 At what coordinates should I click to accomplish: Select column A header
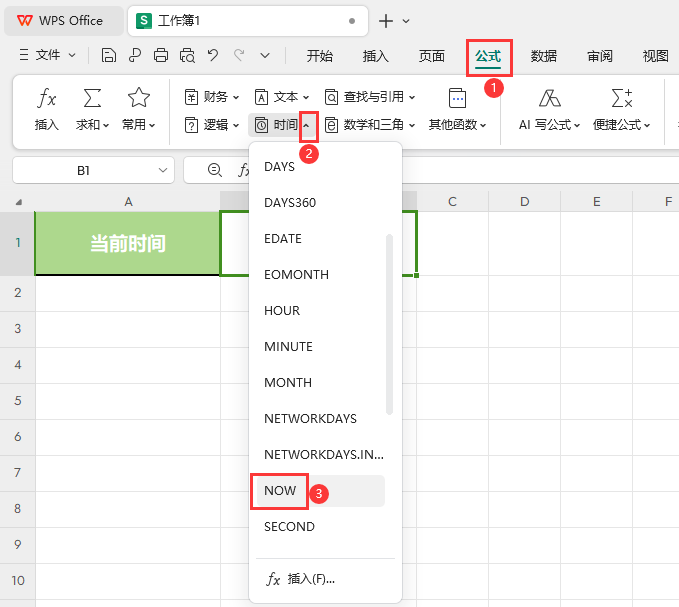tap(128, 201)
